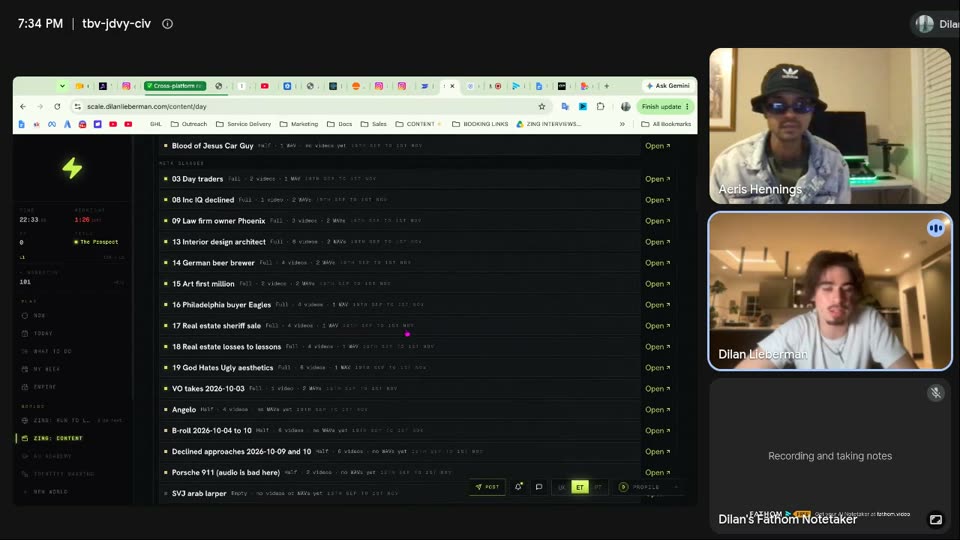Click 'Declined approaches 2026-10-09 and 10' title

pos(241,451)
